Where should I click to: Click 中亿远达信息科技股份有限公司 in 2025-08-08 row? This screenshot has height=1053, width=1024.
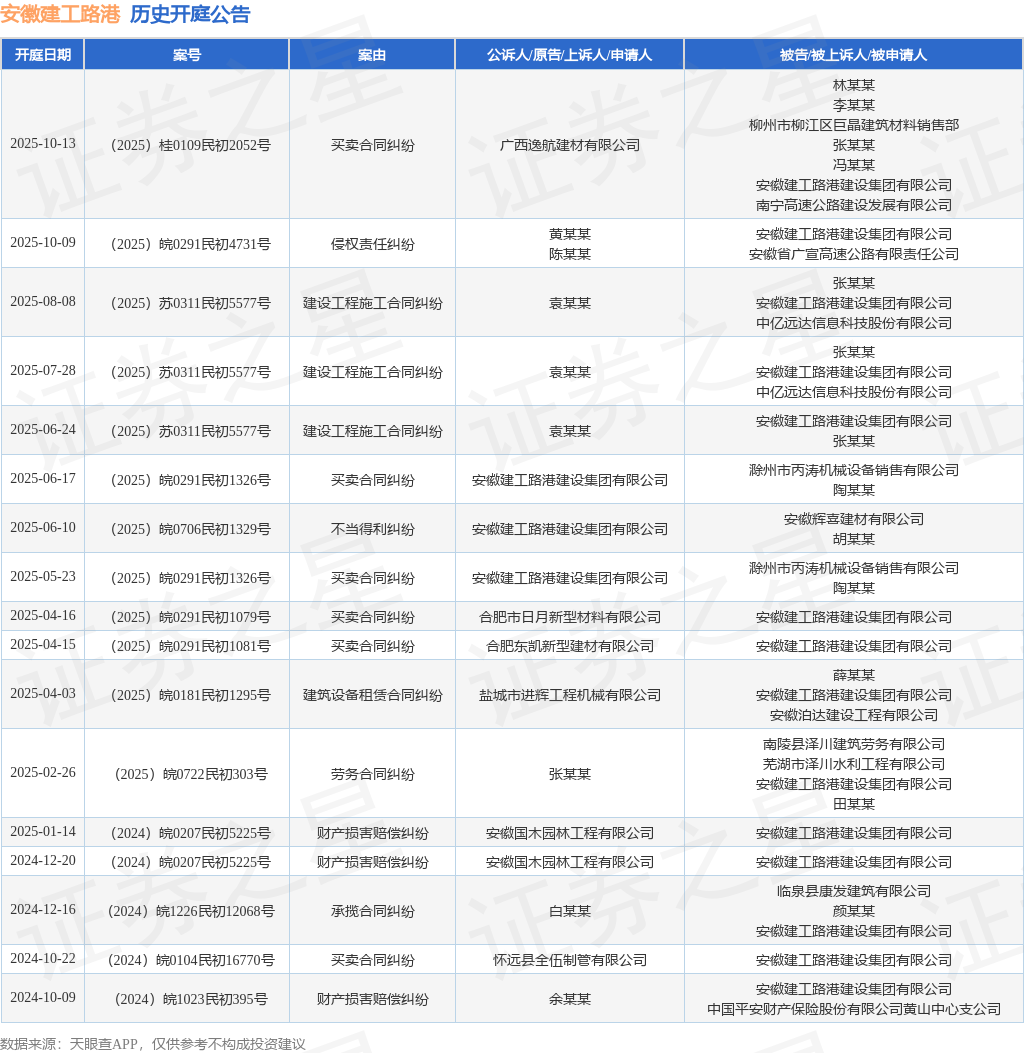853,323
